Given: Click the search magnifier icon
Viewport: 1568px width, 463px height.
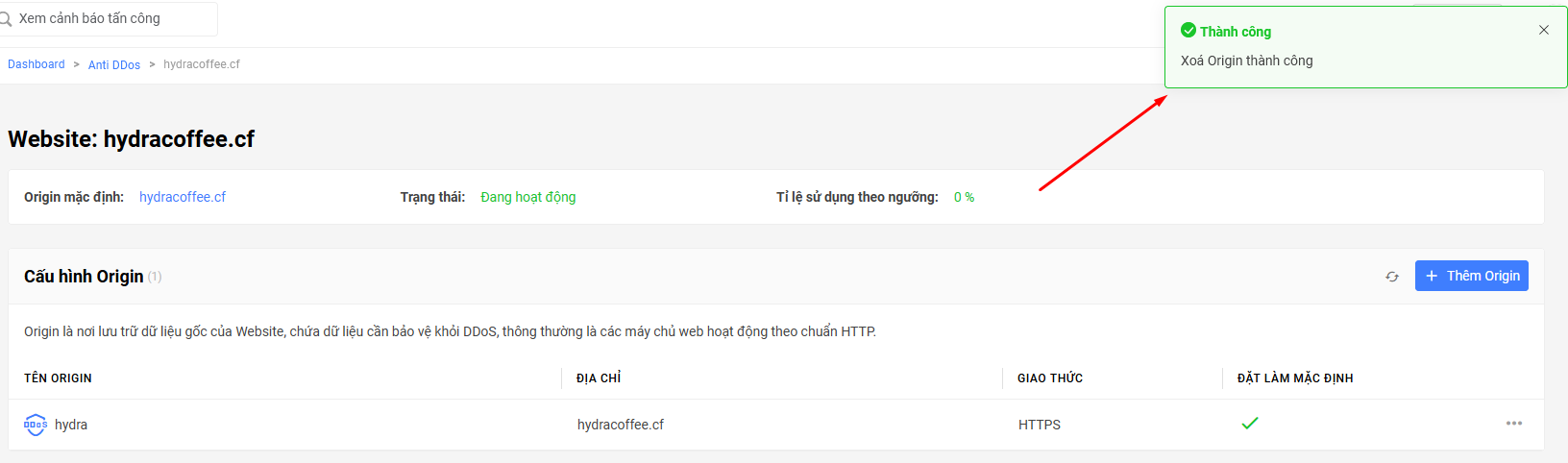Looking at the screenshot, I should point(5,18).
